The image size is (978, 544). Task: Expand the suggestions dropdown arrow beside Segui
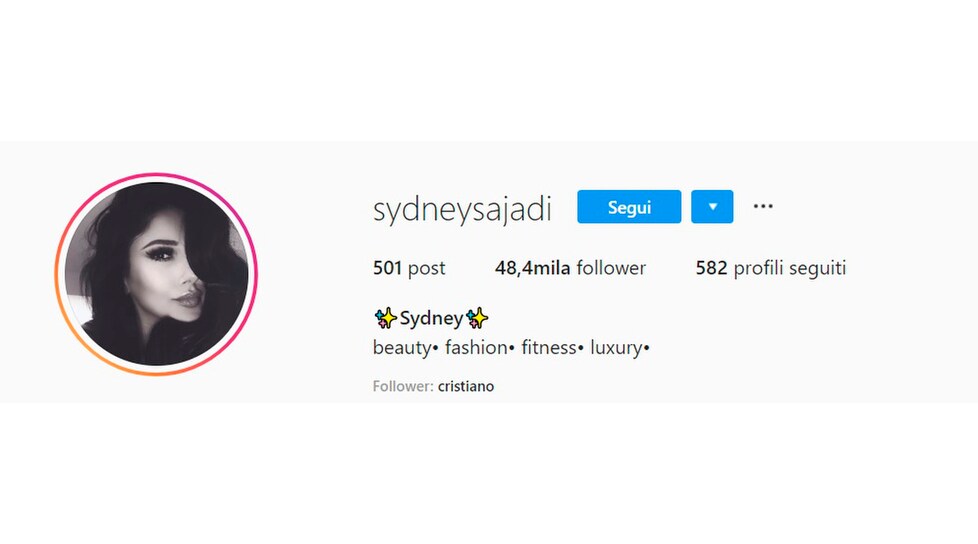coord(712,206)
